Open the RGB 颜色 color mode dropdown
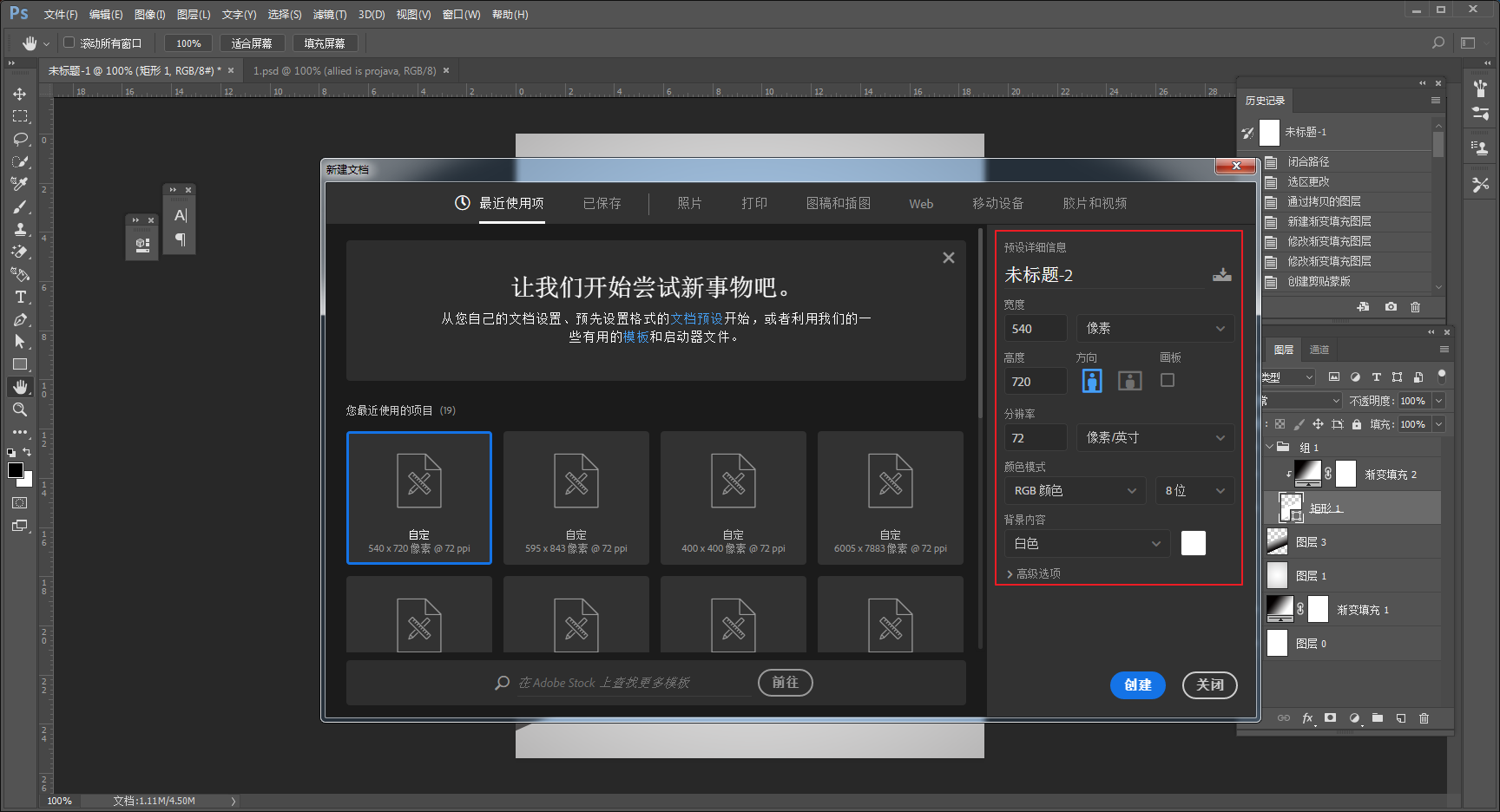Viewport: 1500px width, 812px height. (1075, 490)
